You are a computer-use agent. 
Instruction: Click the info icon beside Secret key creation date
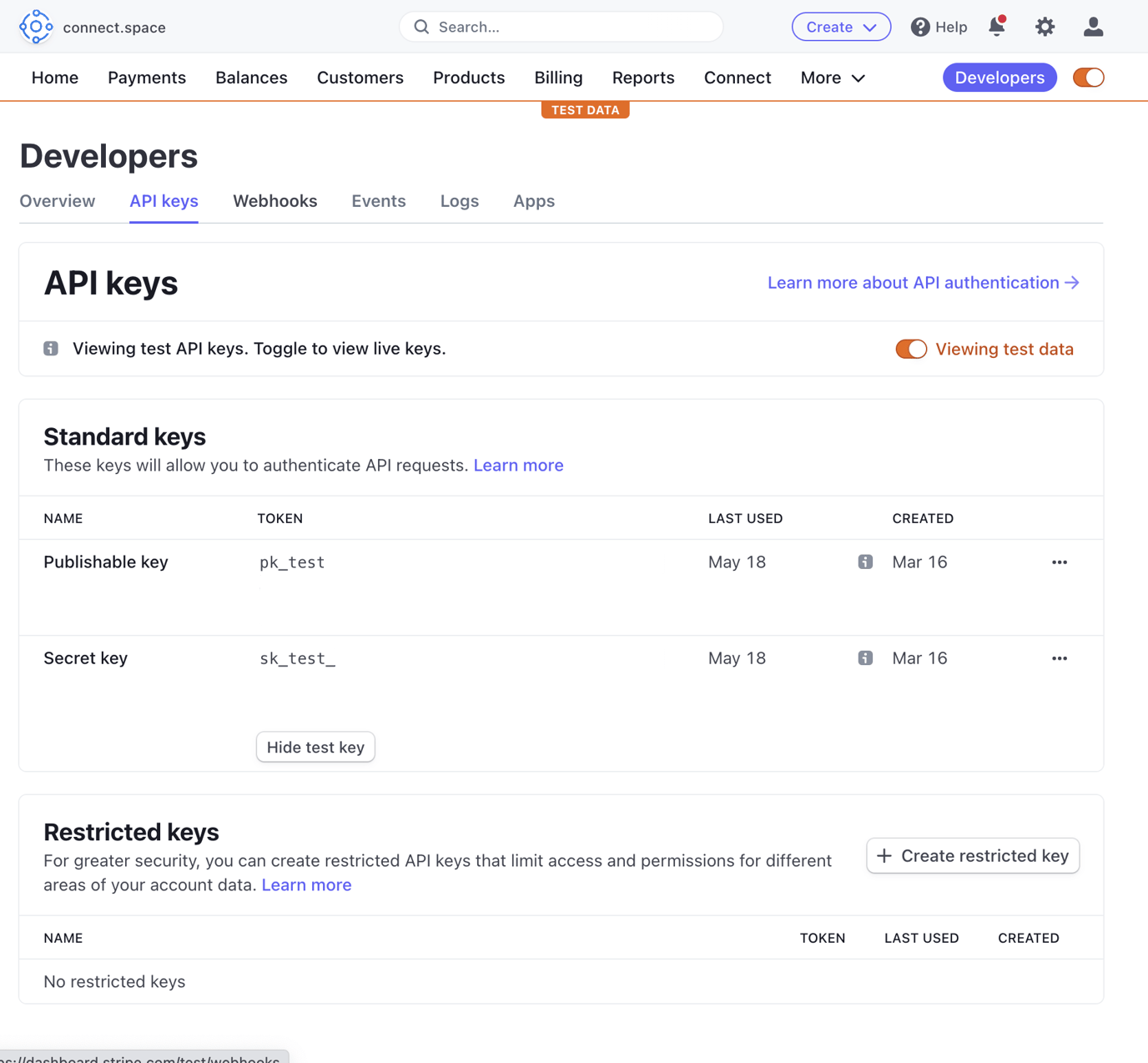[x=865, y=657]
